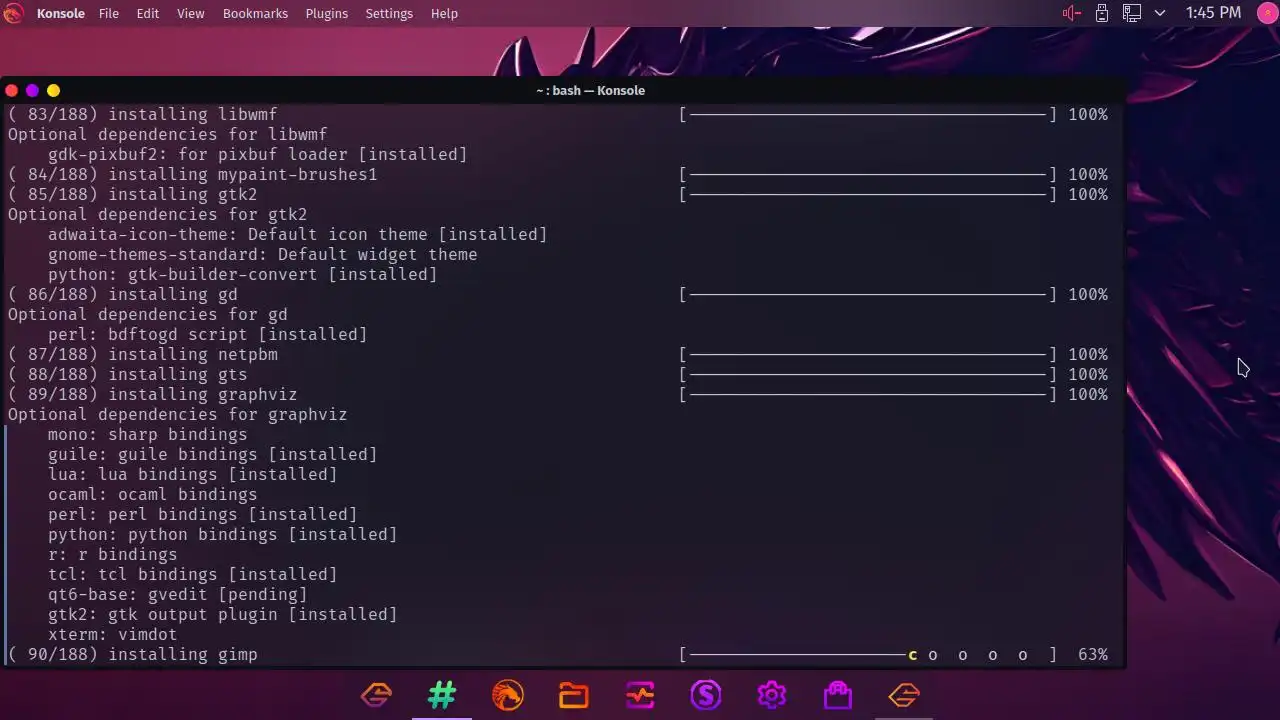Click the adwaita-icon-theme dependency line
Screen dimensions: 1280x720
coord(298,234)
